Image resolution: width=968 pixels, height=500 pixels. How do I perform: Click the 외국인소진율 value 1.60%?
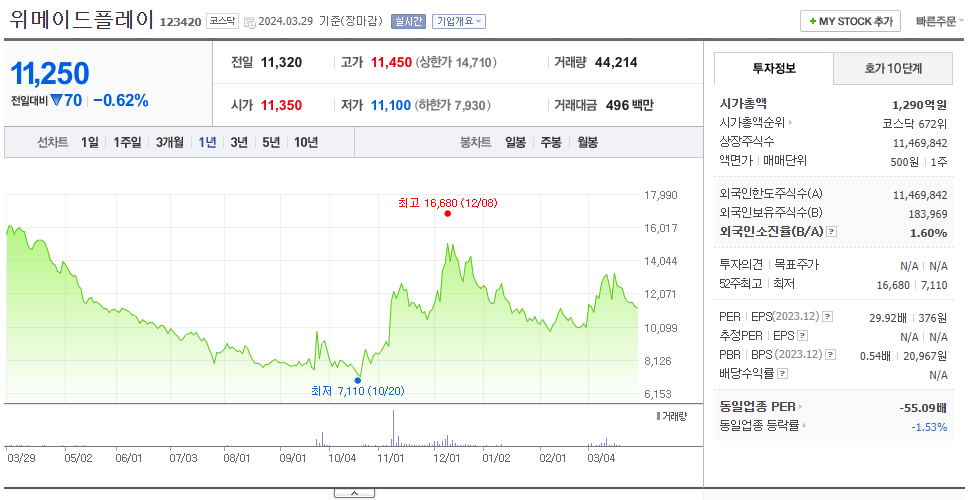coord(928,233)
